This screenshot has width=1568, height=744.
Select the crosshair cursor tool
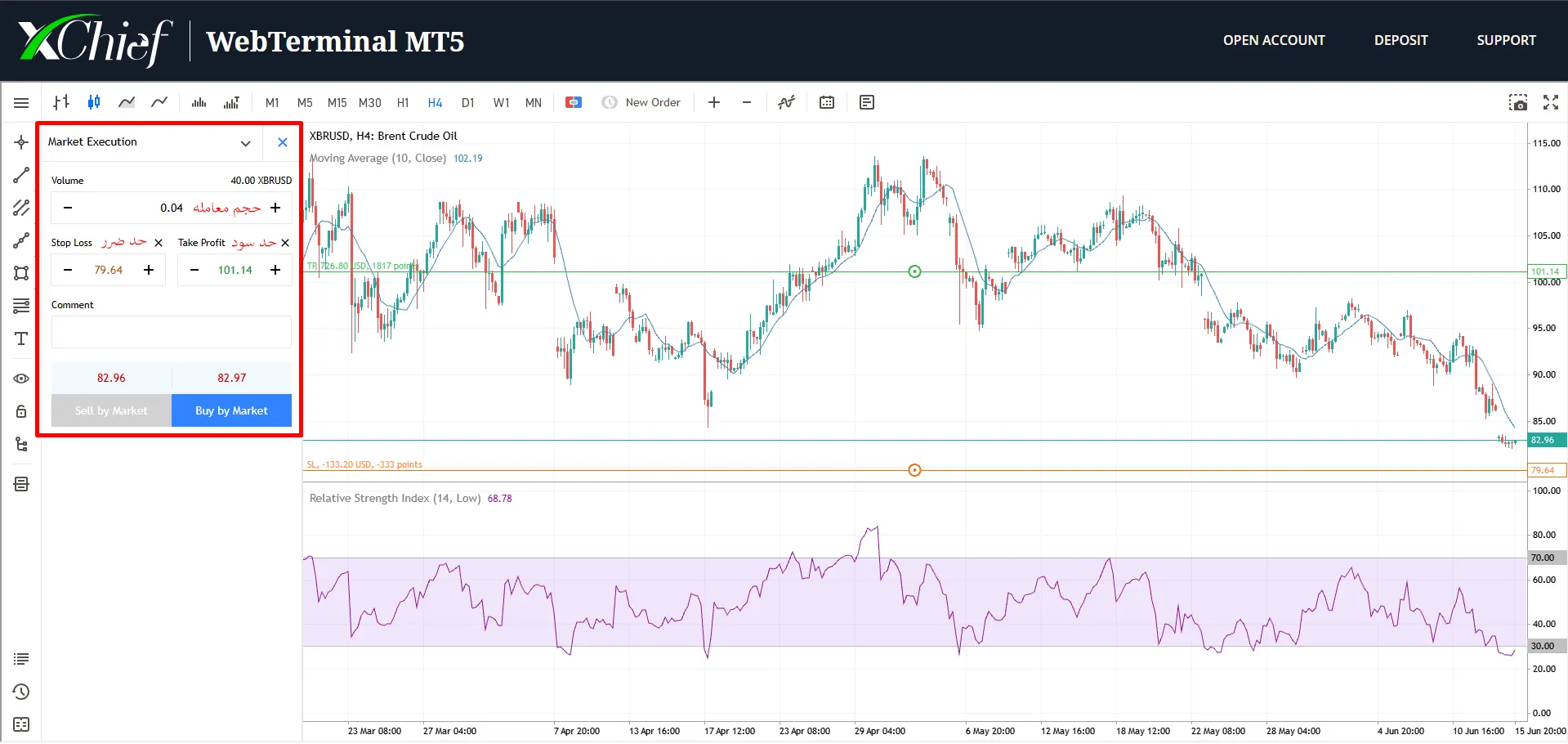[21, 142]
